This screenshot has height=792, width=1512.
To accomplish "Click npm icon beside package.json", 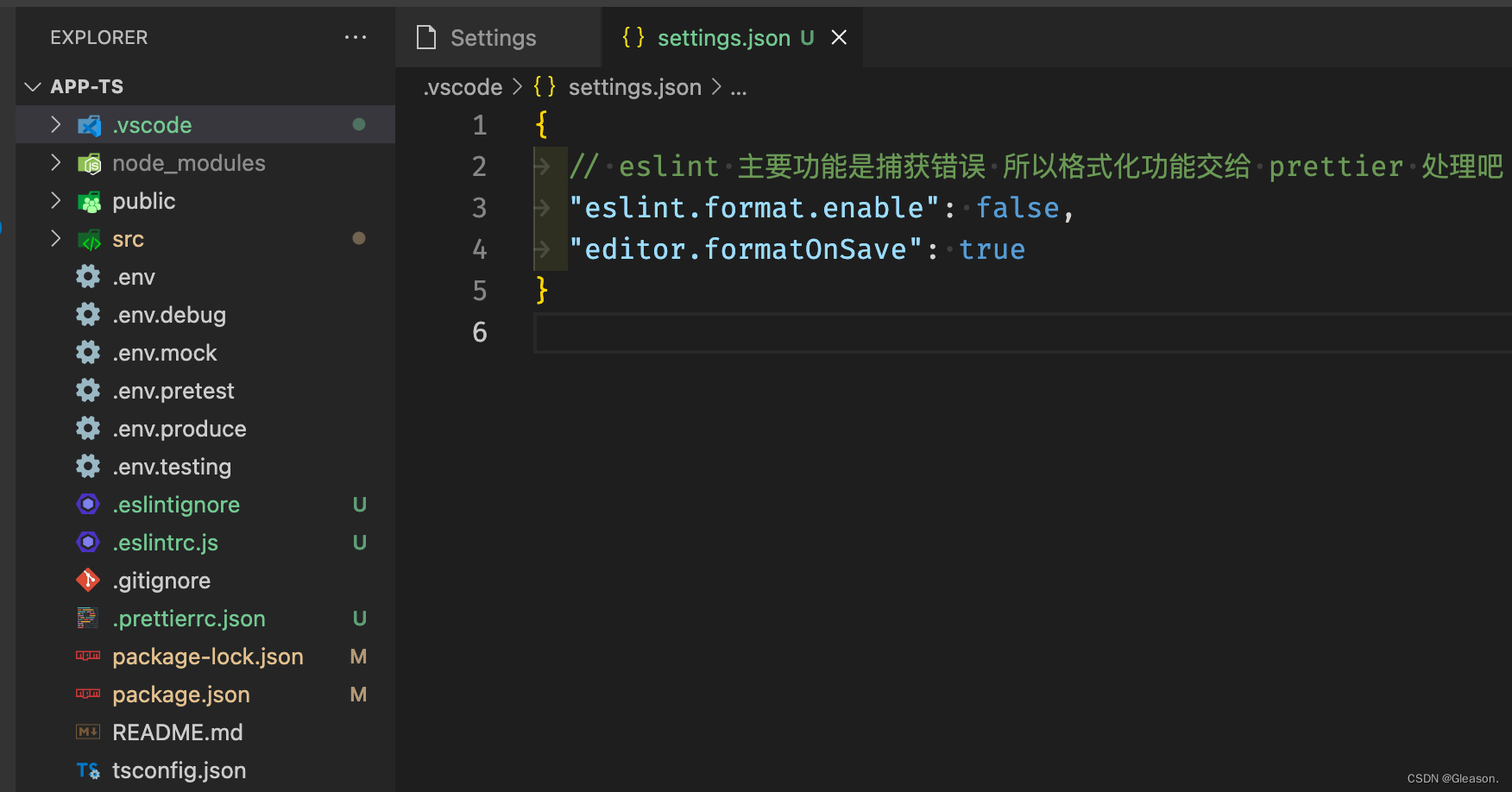I will (88, 694).
